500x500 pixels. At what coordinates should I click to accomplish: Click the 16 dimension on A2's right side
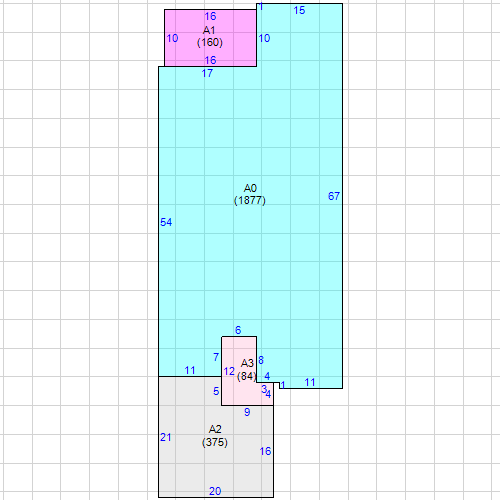pos(265,452)
